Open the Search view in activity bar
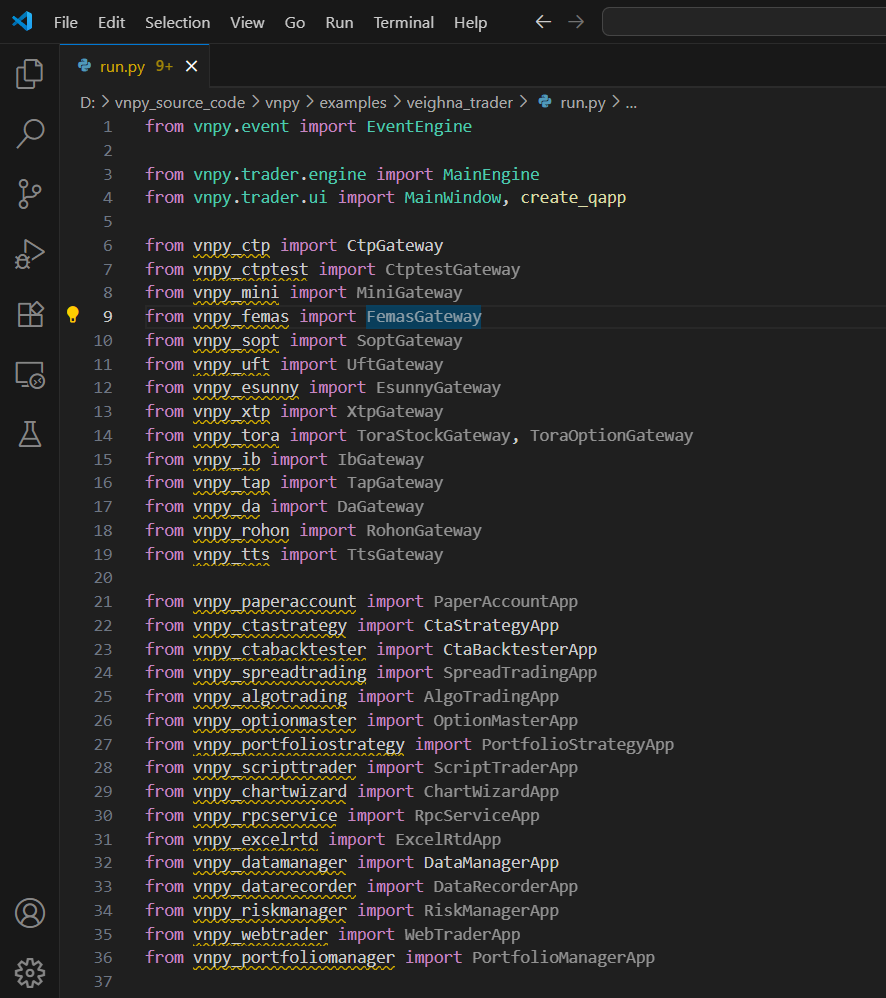Image resolution: width=886 pixels, height=998 pixels. click(x=29, y=134)
